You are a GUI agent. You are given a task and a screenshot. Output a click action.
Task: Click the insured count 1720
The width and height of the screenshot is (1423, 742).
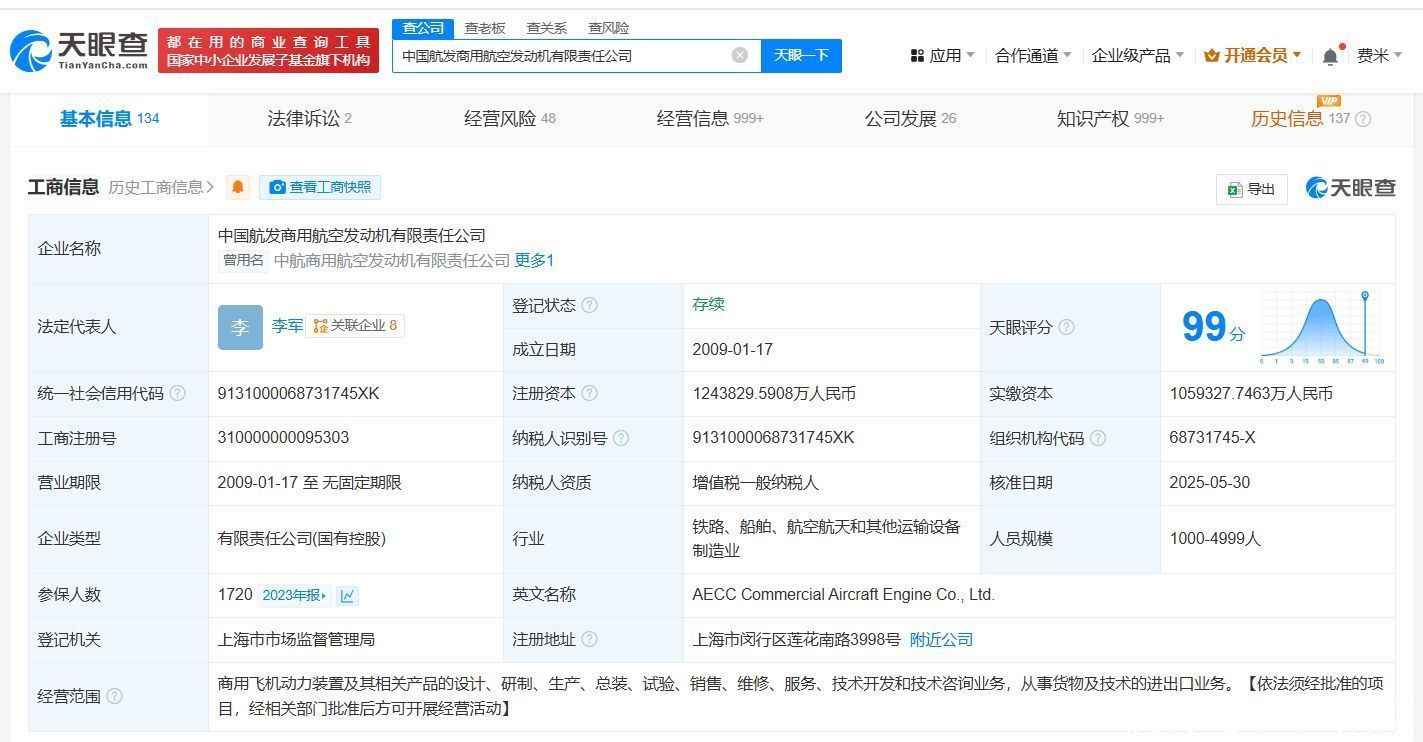(235, 595)
